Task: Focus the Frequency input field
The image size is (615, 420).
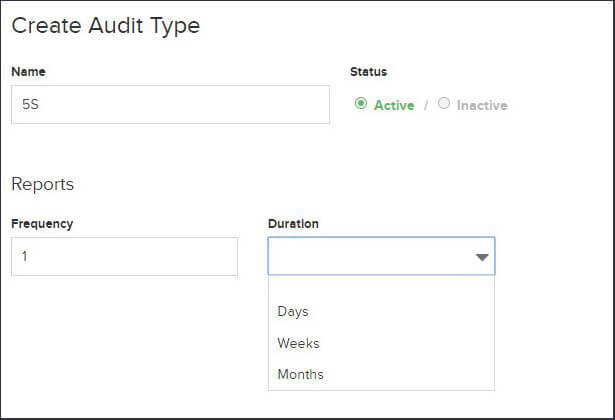Action: click(124, 256)
